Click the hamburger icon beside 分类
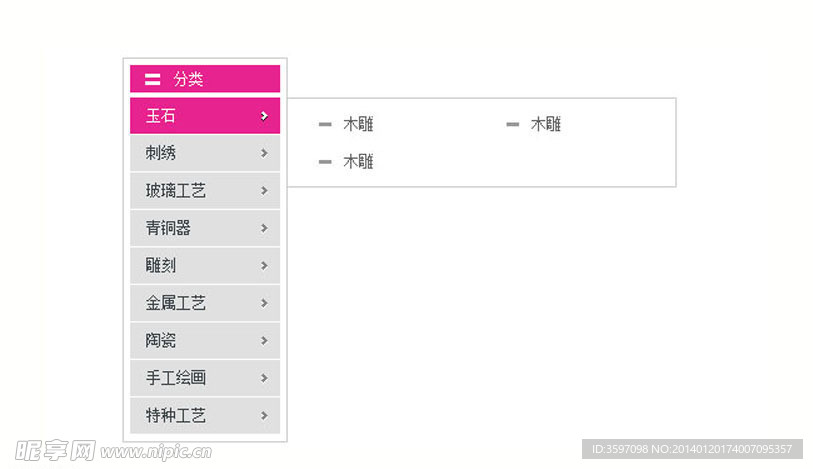The width and height of the screenshot is (813, 469). click(x=152, y=79)
